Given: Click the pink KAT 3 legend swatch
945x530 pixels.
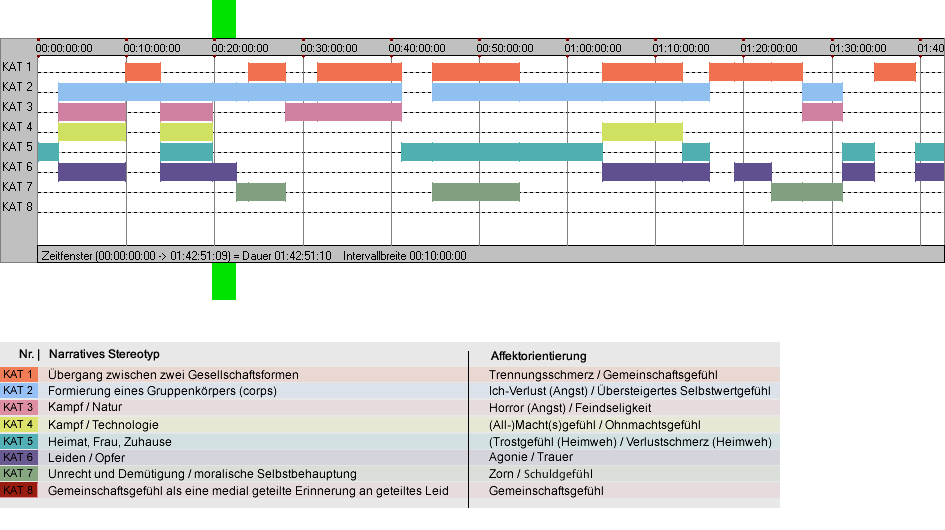Looking at the screenshot, I should pyautogui.click(x=19, y=408).
